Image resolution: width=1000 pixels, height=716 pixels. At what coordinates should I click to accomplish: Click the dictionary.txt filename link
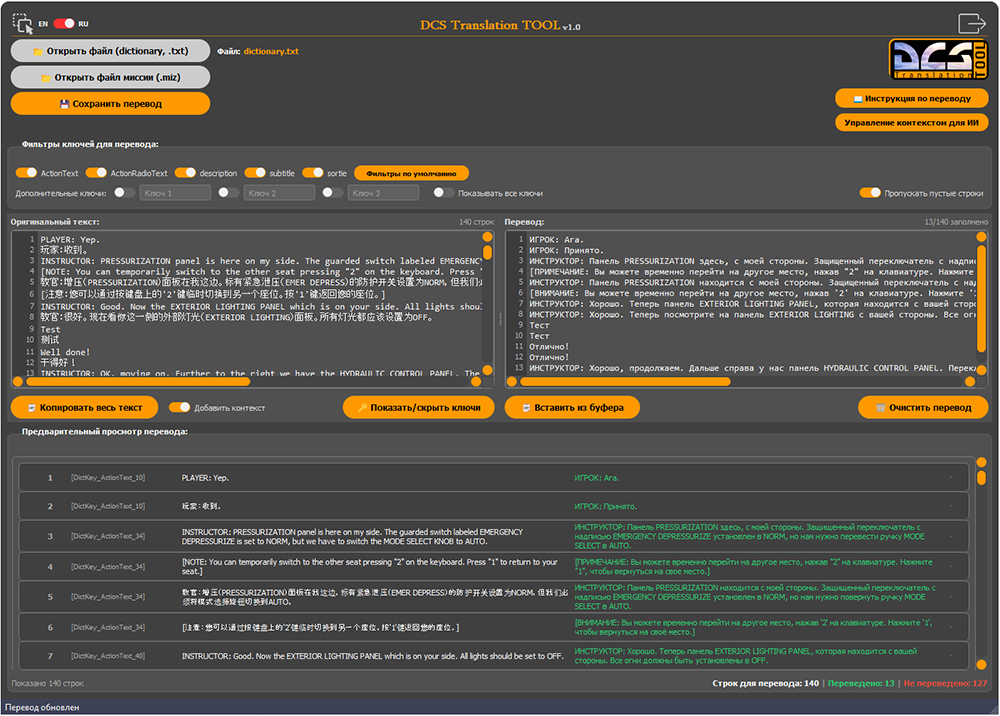(270, 50)
